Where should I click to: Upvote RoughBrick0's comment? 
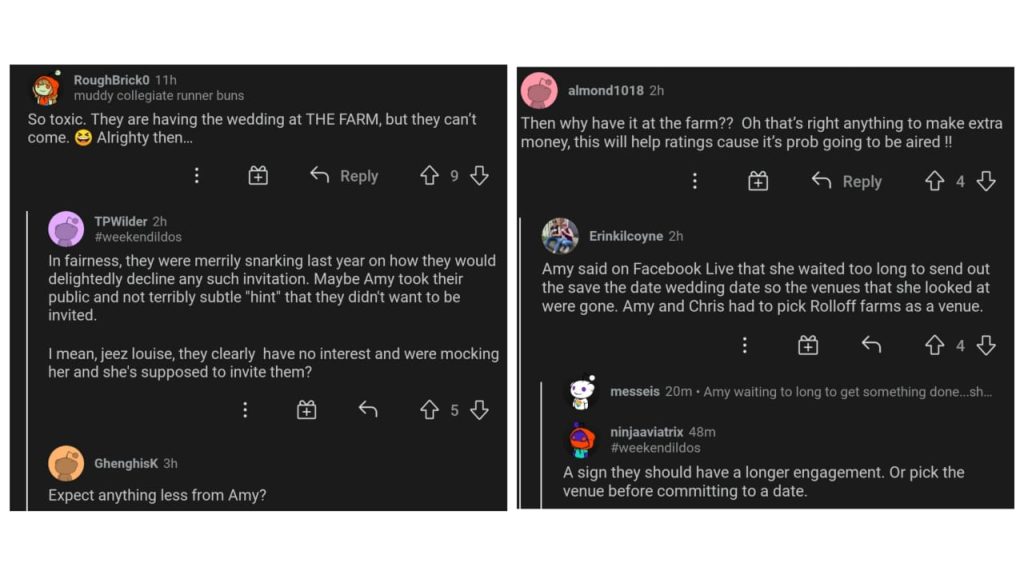(x=429, y=176)
